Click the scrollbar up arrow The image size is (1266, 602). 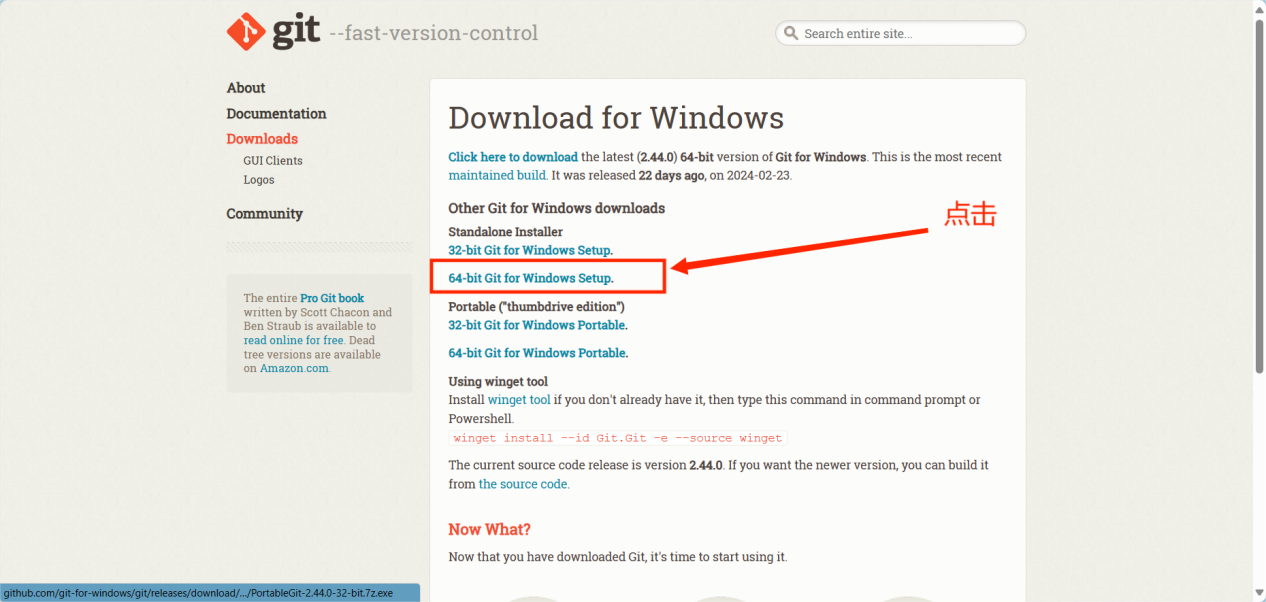(1259, 8)
